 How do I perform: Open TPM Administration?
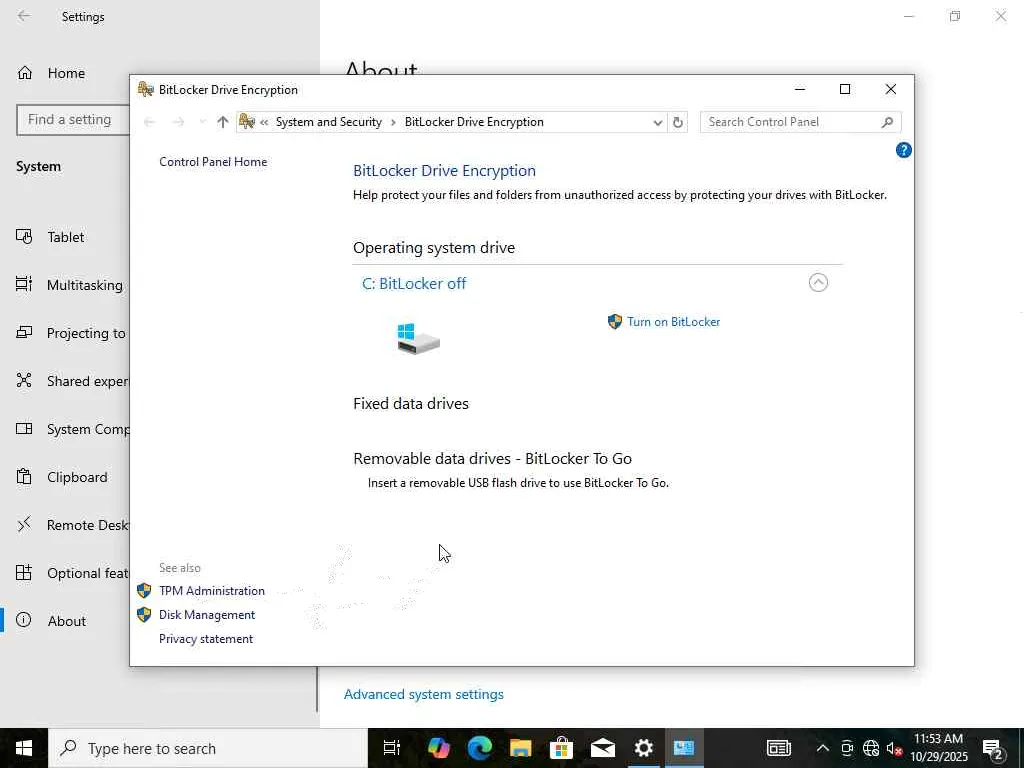point(212,590)
